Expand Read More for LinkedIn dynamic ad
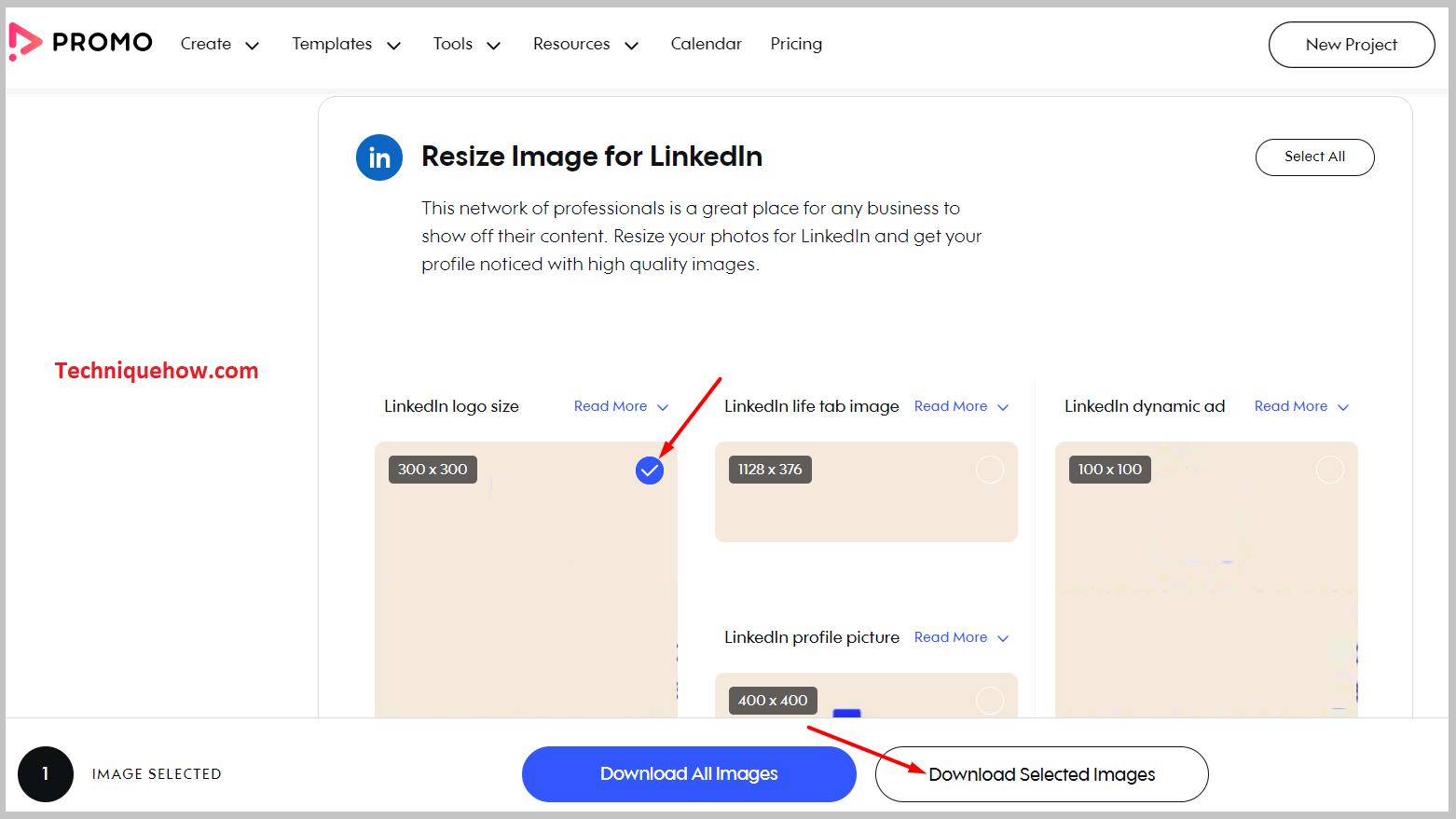 click(x=1301, y=406)
